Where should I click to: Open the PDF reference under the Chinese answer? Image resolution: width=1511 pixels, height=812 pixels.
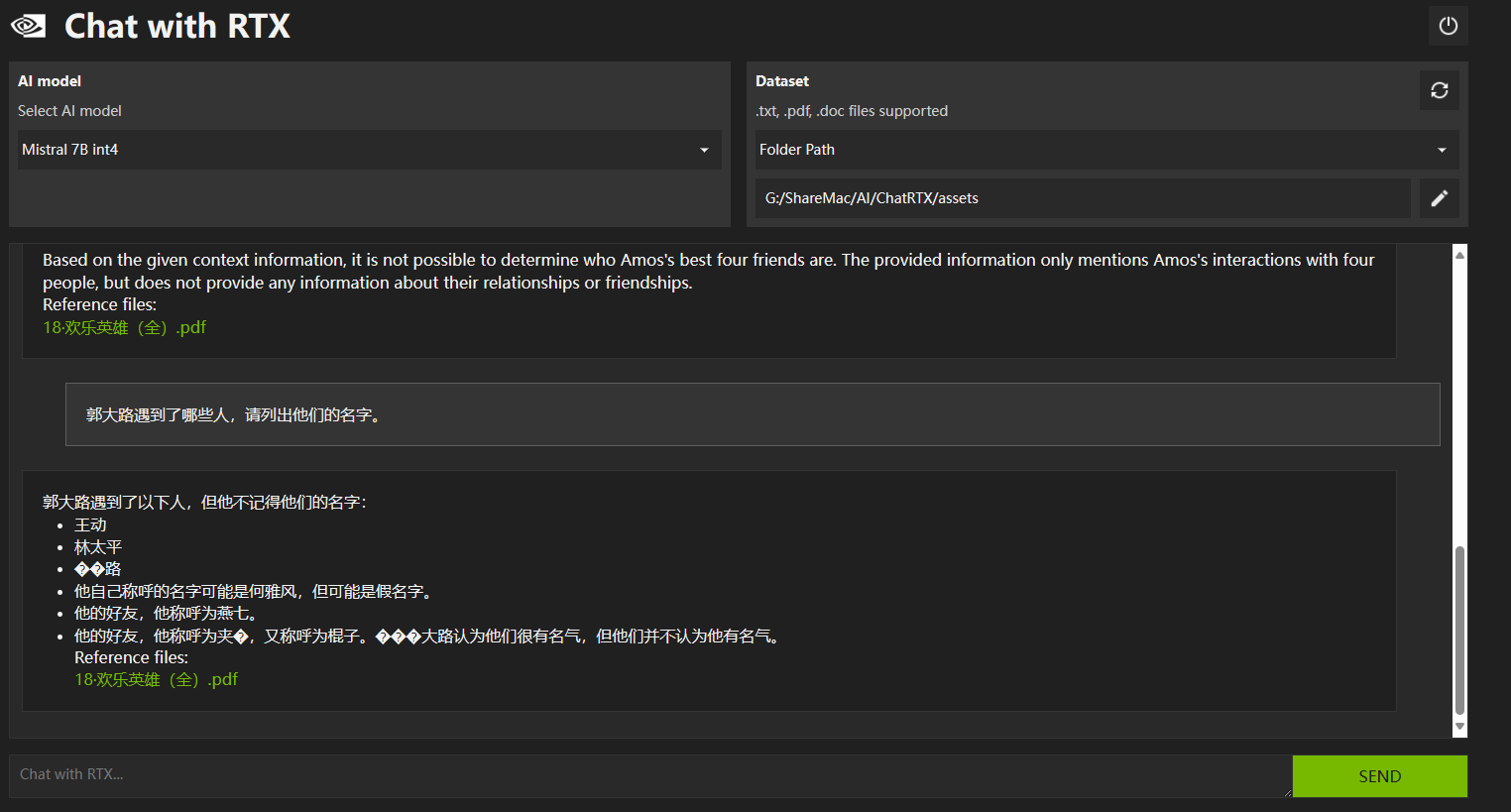click(156, 679)
